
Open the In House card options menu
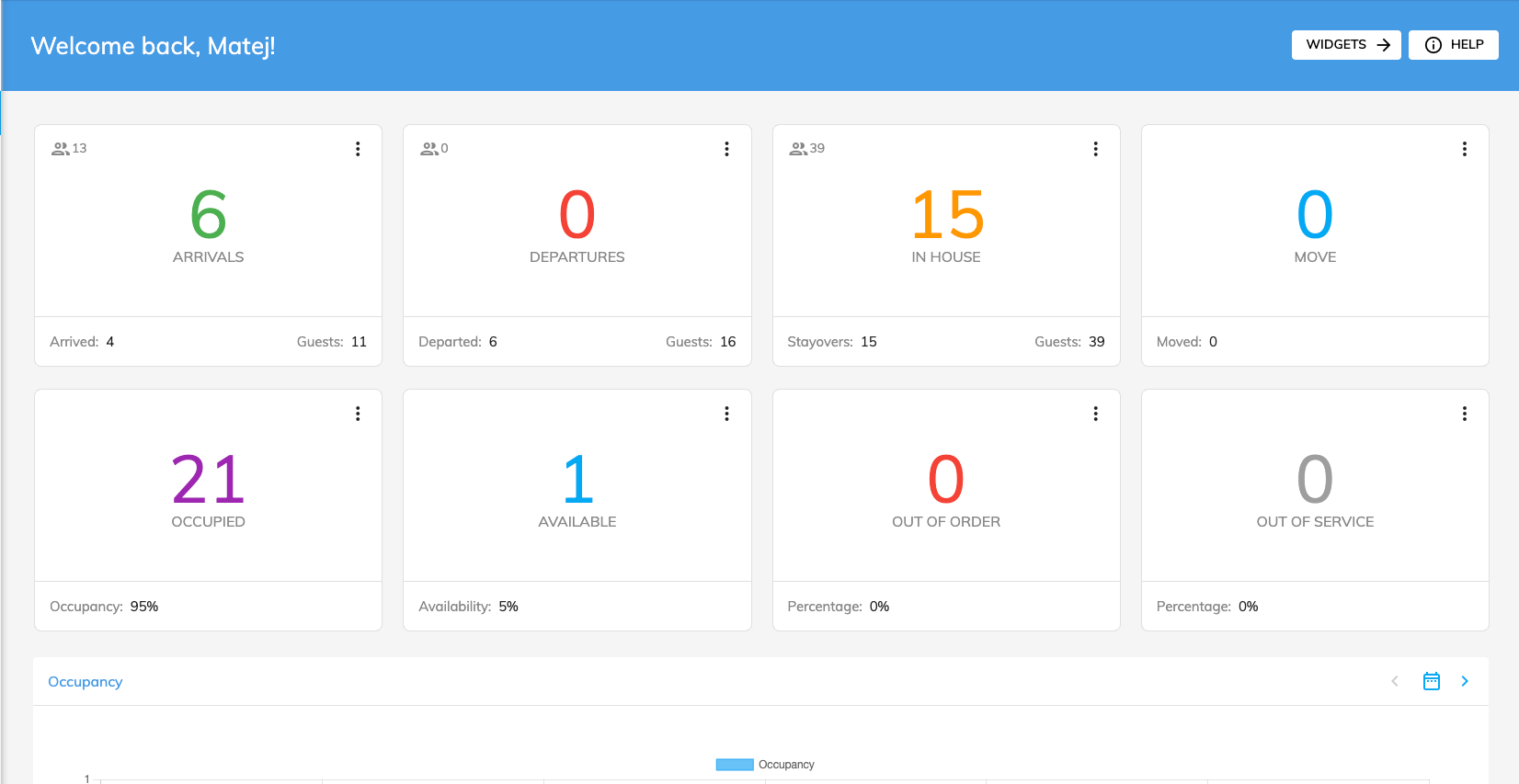pos(1095,149)
